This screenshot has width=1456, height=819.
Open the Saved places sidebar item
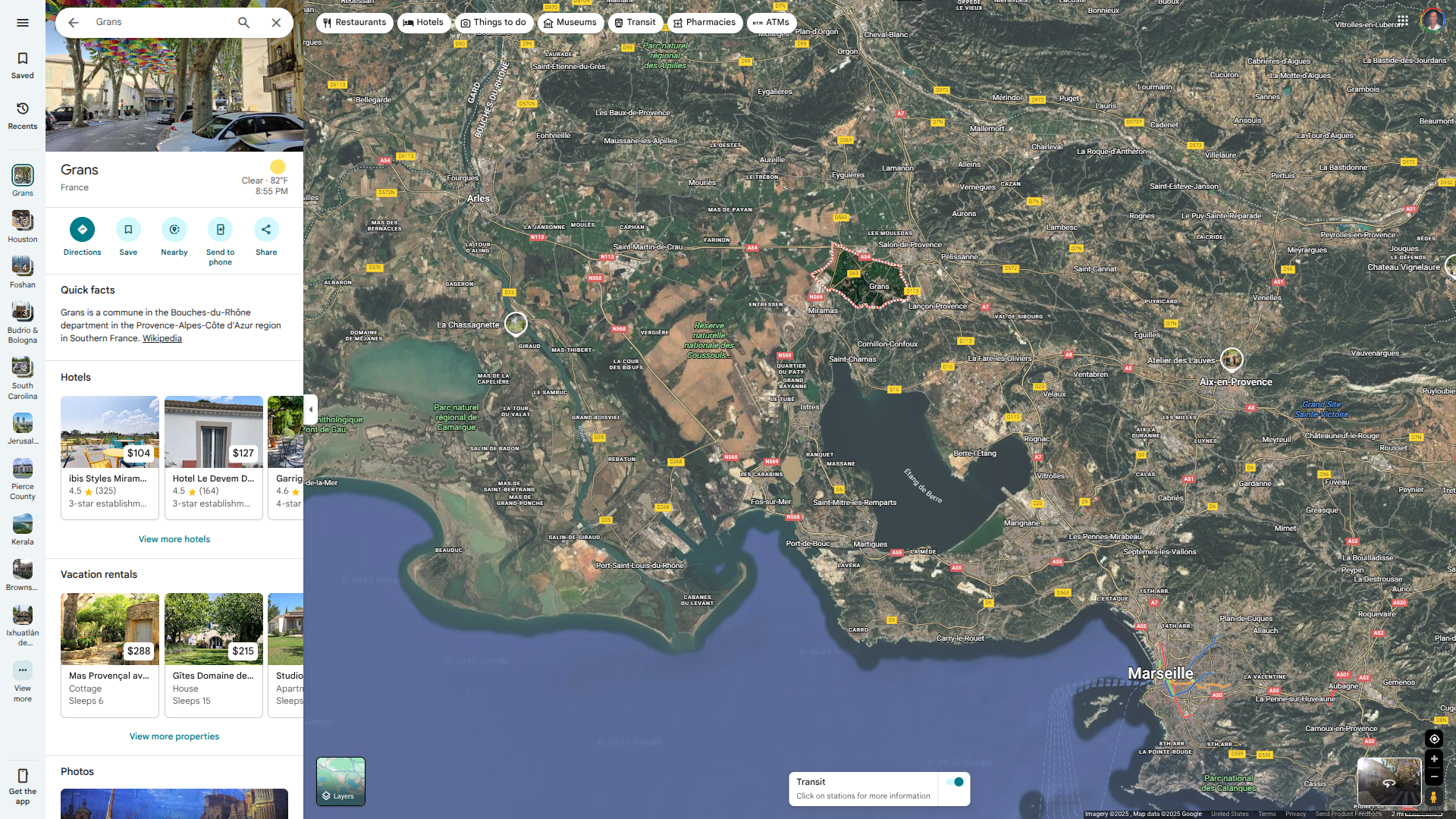(23, 65)
